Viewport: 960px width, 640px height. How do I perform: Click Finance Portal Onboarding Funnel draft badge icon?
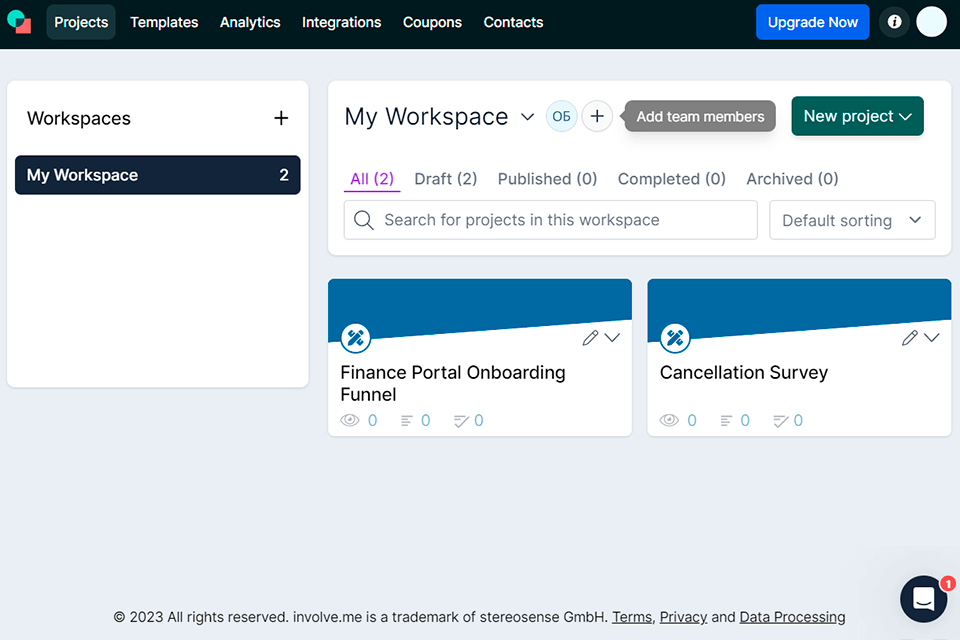[x=356, y=338]
